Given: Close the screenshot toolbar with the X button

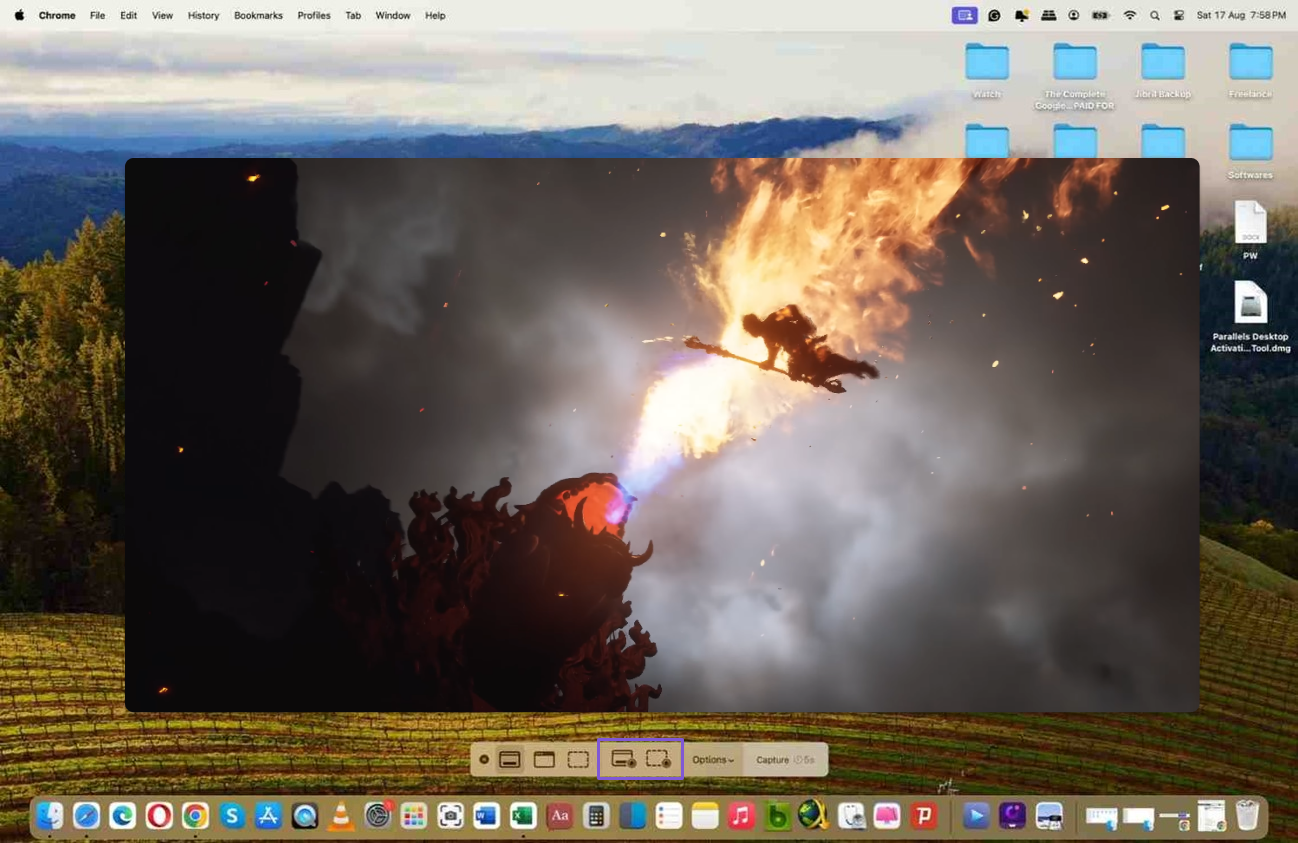Looking at the screenshot, I should tap(484, 760).
